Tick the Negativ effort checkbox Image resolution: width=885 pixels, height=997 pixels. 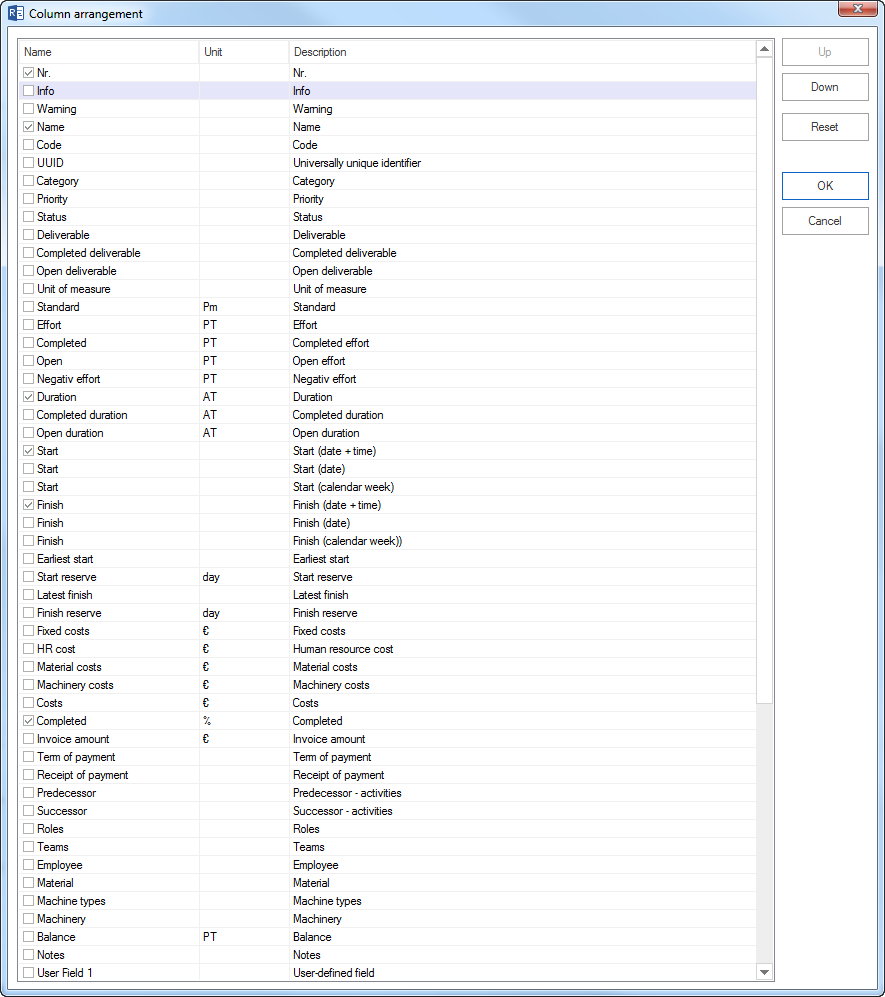(29, 379)
